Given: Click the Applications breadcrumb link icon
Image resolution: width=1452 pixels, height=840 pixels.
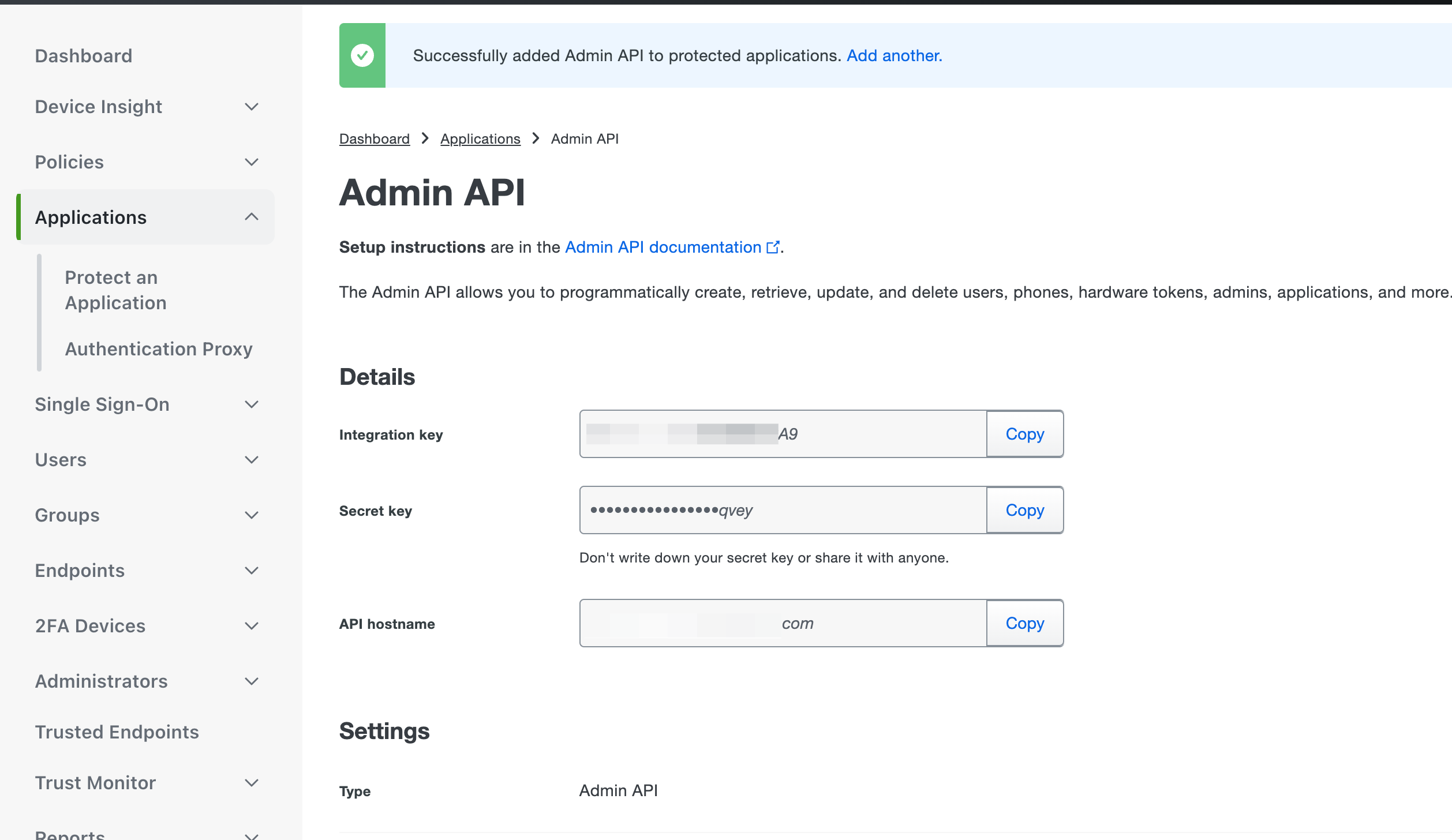Looking at the screenshot, I should [x=480, y=138].
